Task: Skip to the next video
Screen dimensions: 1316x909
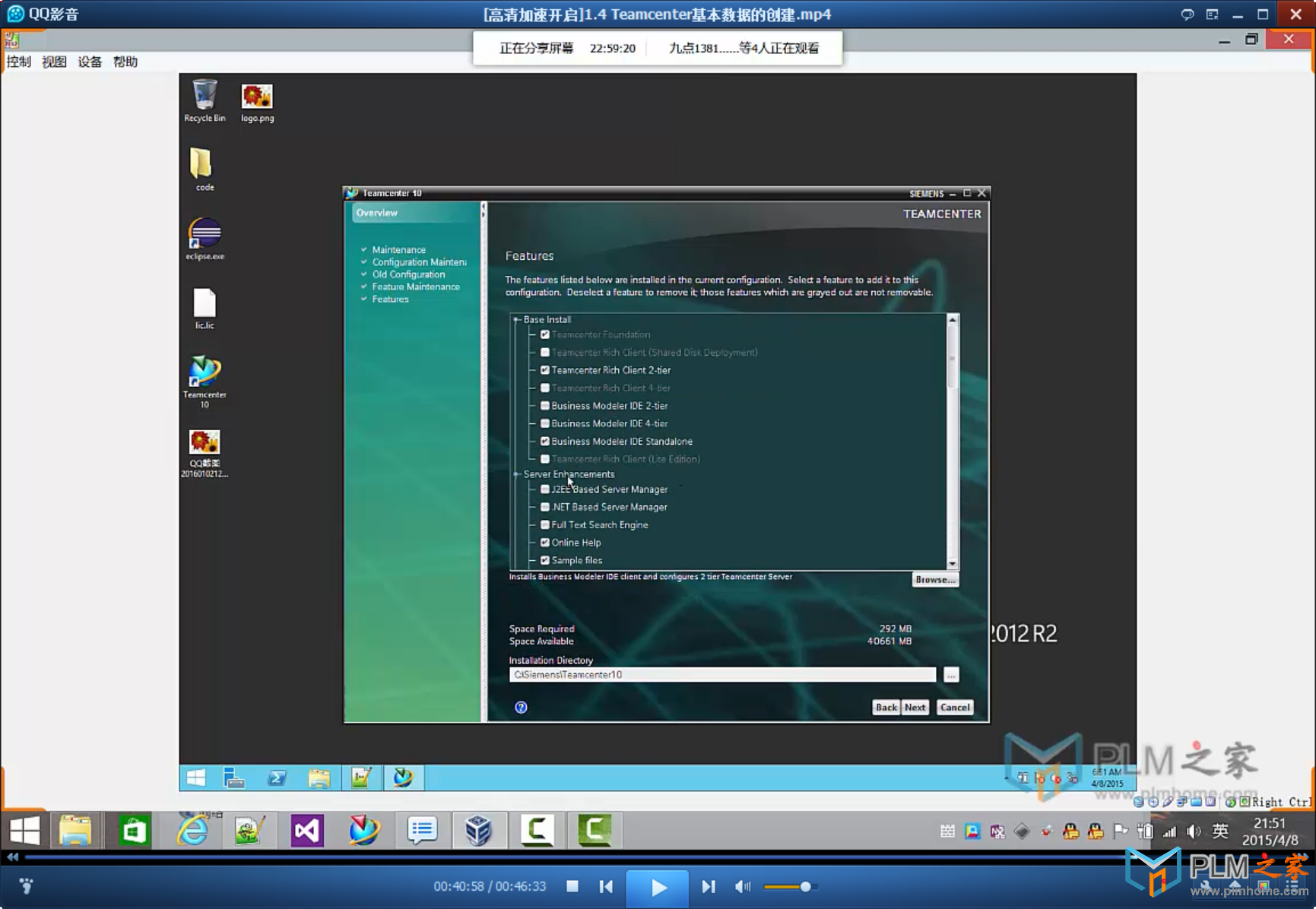Action: pyautogui.click(x=709, y=886)
